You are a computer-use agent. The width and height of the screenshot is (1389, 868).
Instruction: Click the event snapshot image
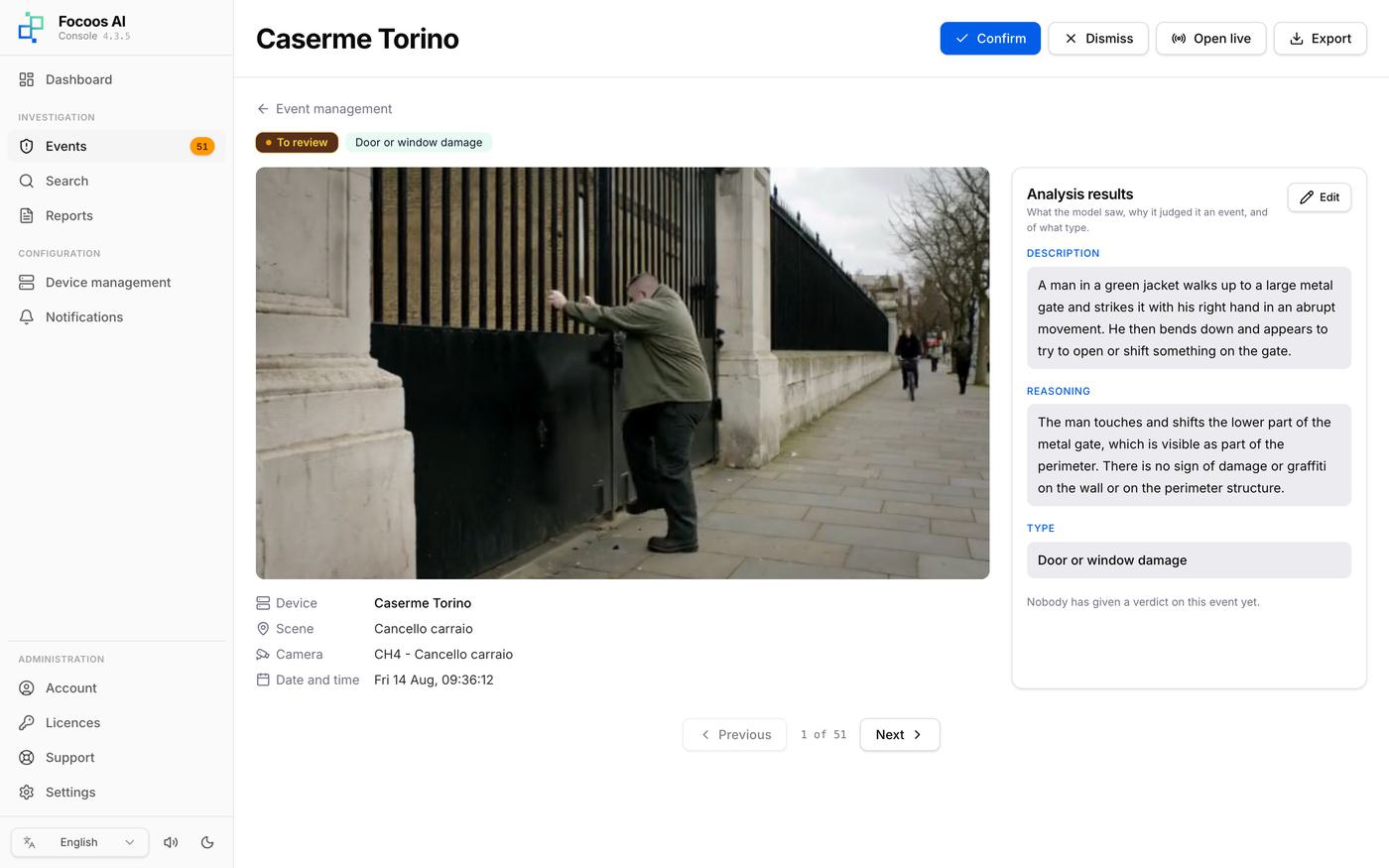pyautogui.click(x=622, y=373)
